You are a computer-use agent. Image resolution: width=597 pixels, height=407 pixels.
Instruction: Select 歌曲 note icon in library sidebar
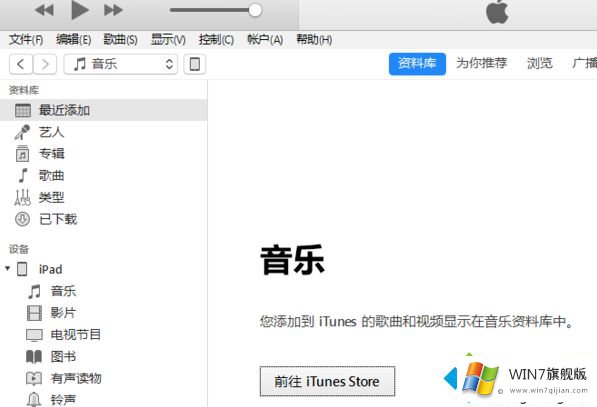pos(23,176)
